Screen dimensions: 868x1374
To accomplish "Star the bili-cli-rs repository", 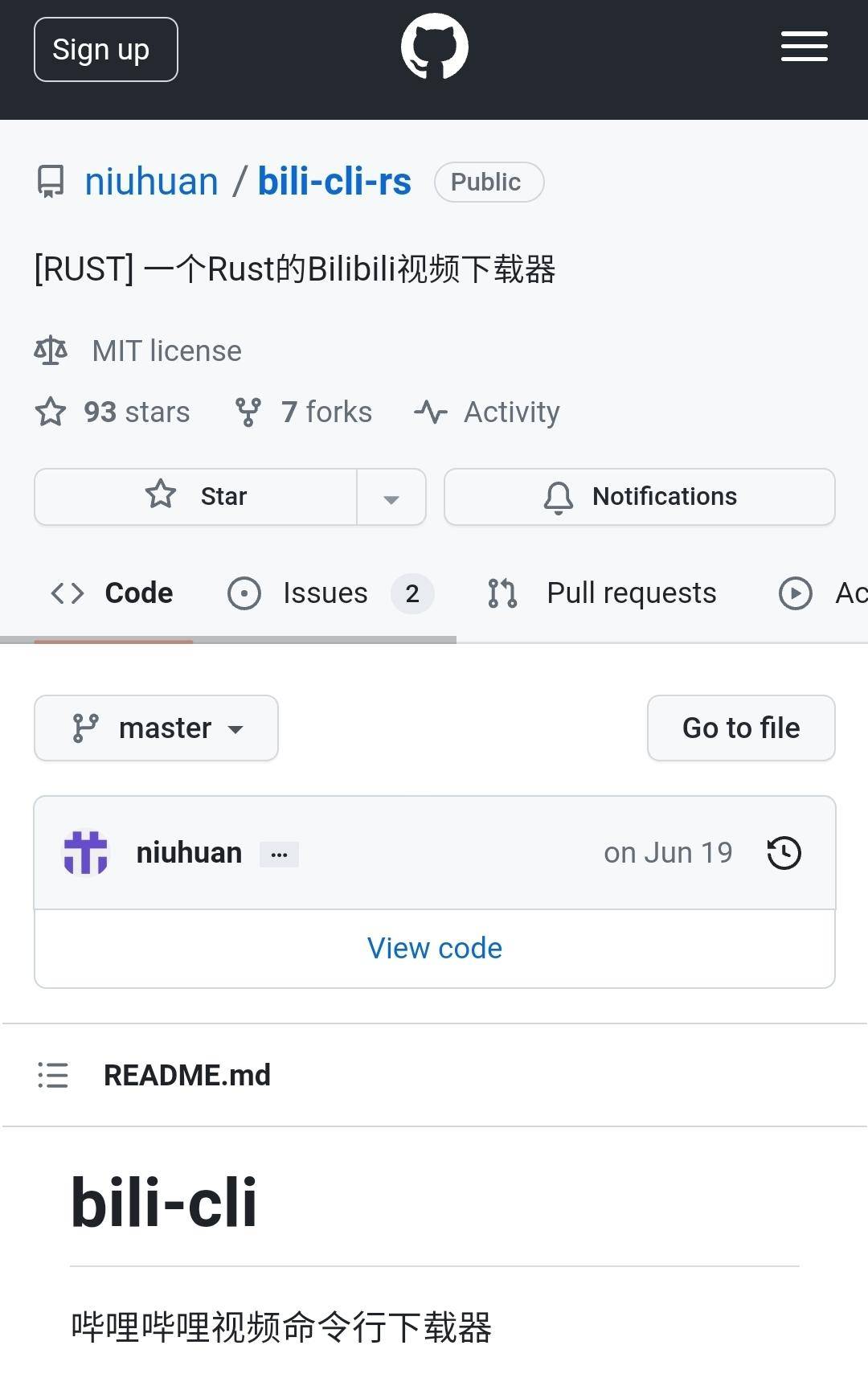I will (196, 497).
